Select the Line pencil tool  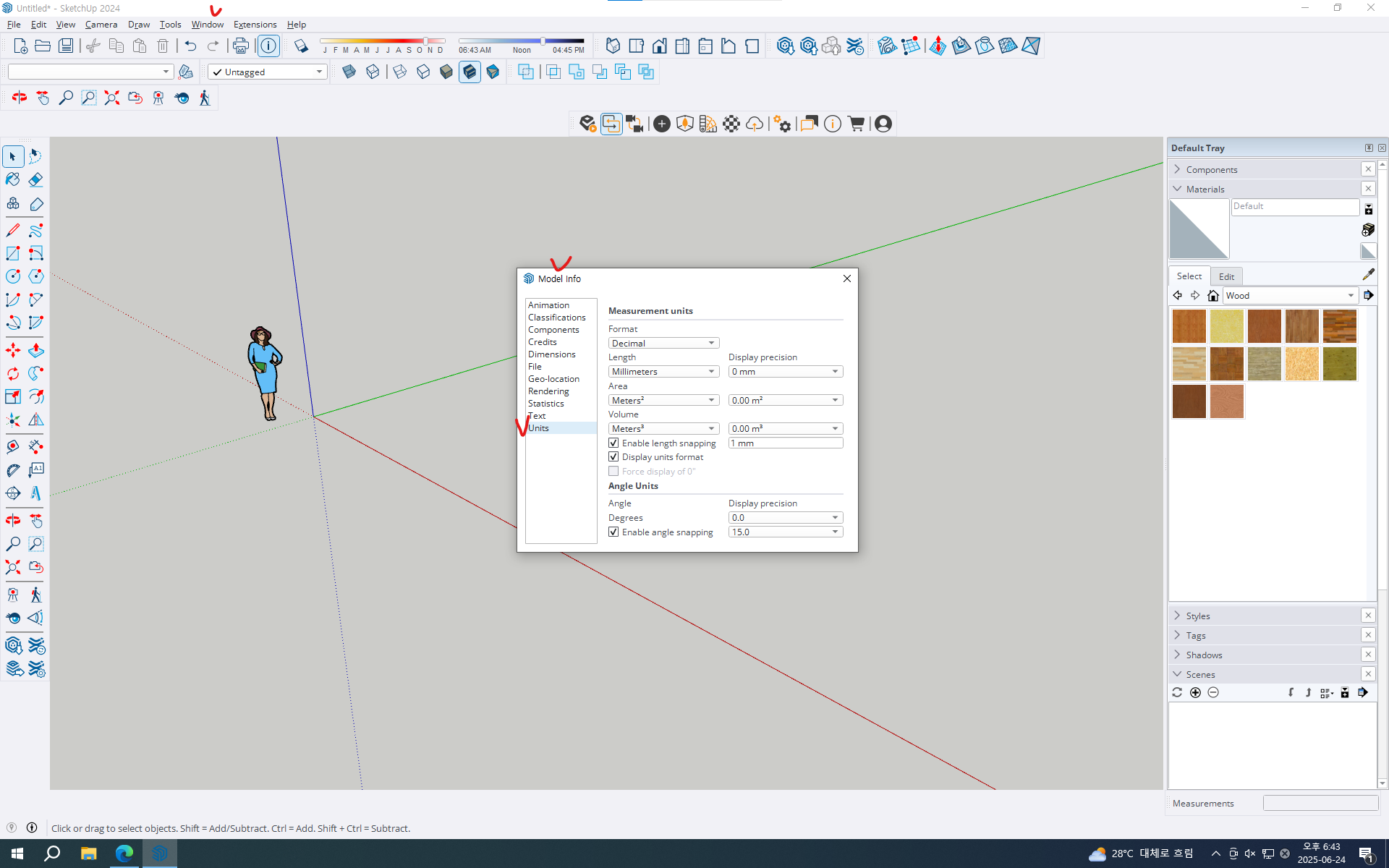pos(13,230)
